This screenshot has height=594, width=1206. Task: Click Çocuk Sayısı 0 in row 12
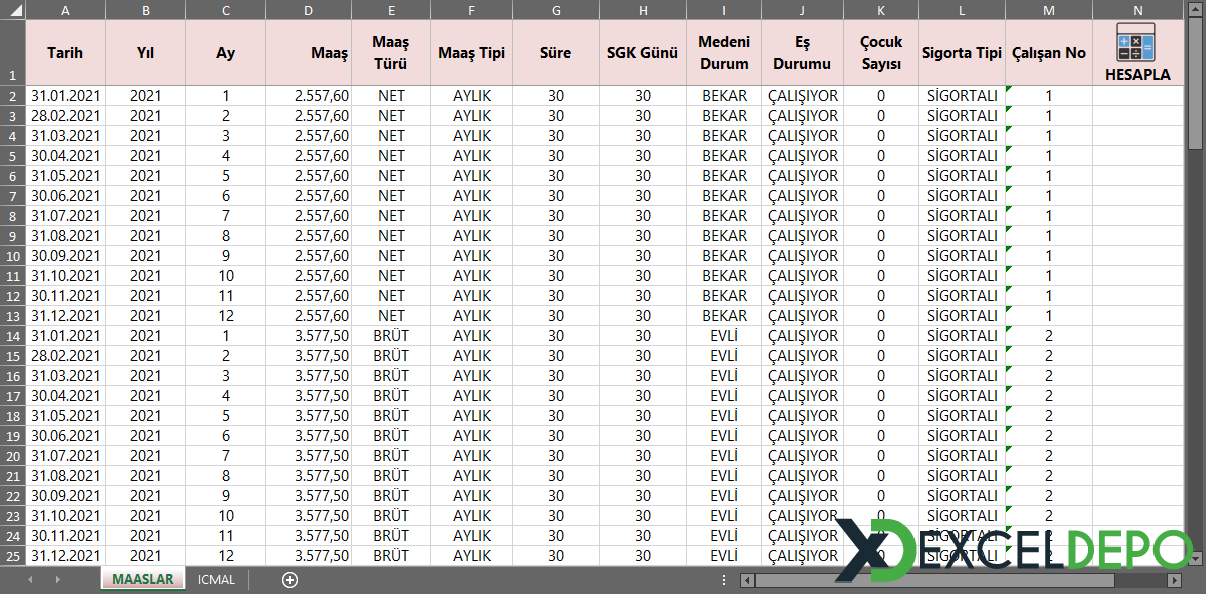click(x=881, y=296)
